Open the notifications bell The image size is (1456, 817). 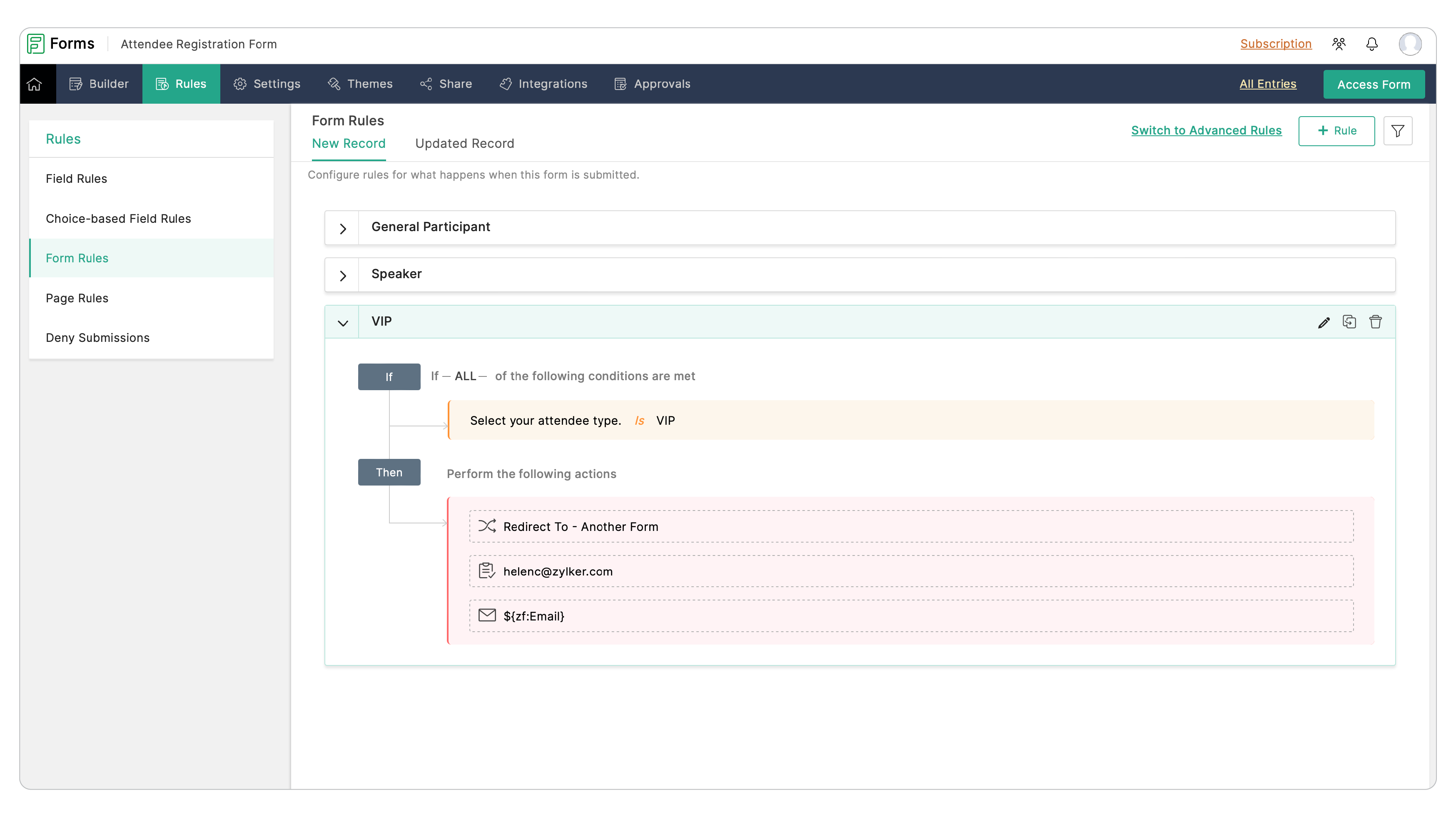point(1372,44)
